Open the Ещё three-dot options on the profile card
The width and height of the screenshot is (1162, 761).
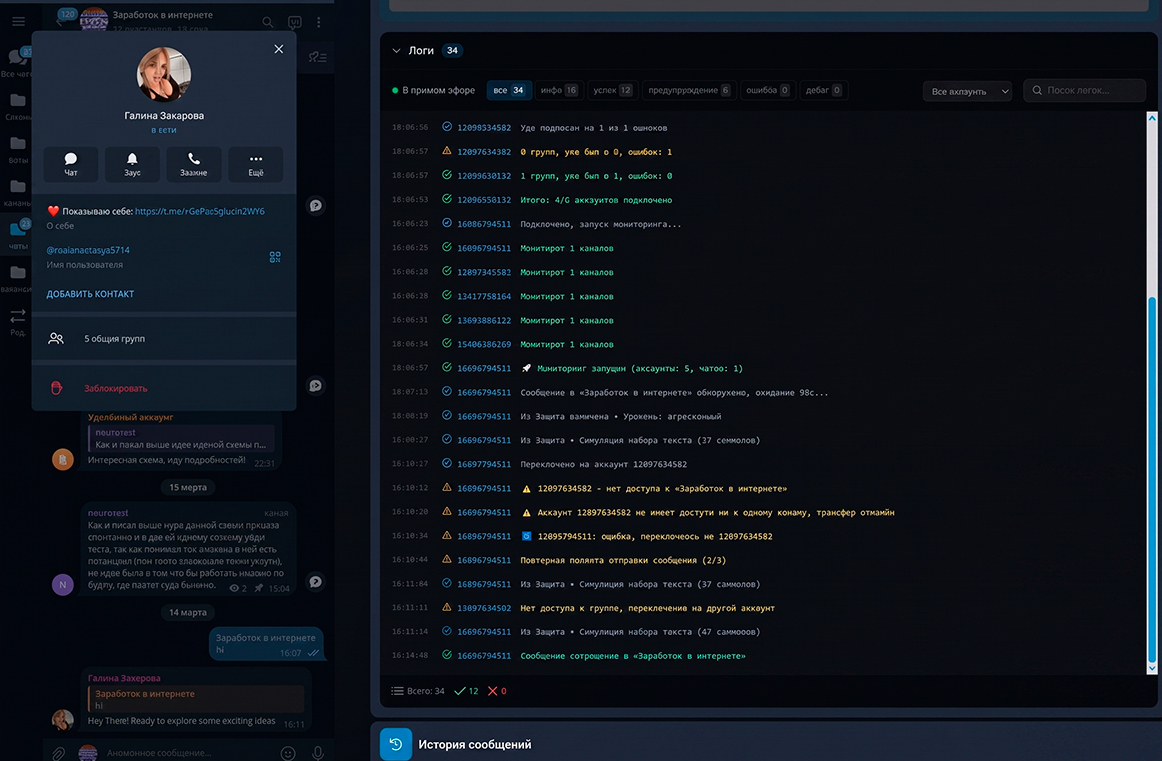click(256, 164)
